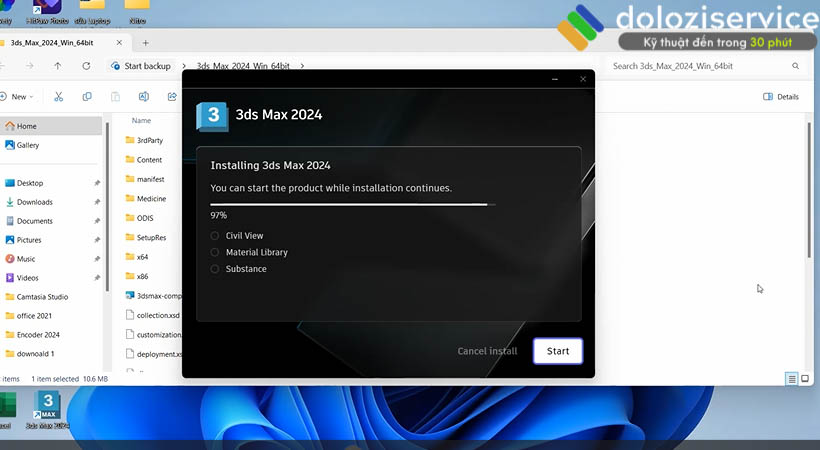
Task: Select the Substance radio option
Action: [215, 269]
